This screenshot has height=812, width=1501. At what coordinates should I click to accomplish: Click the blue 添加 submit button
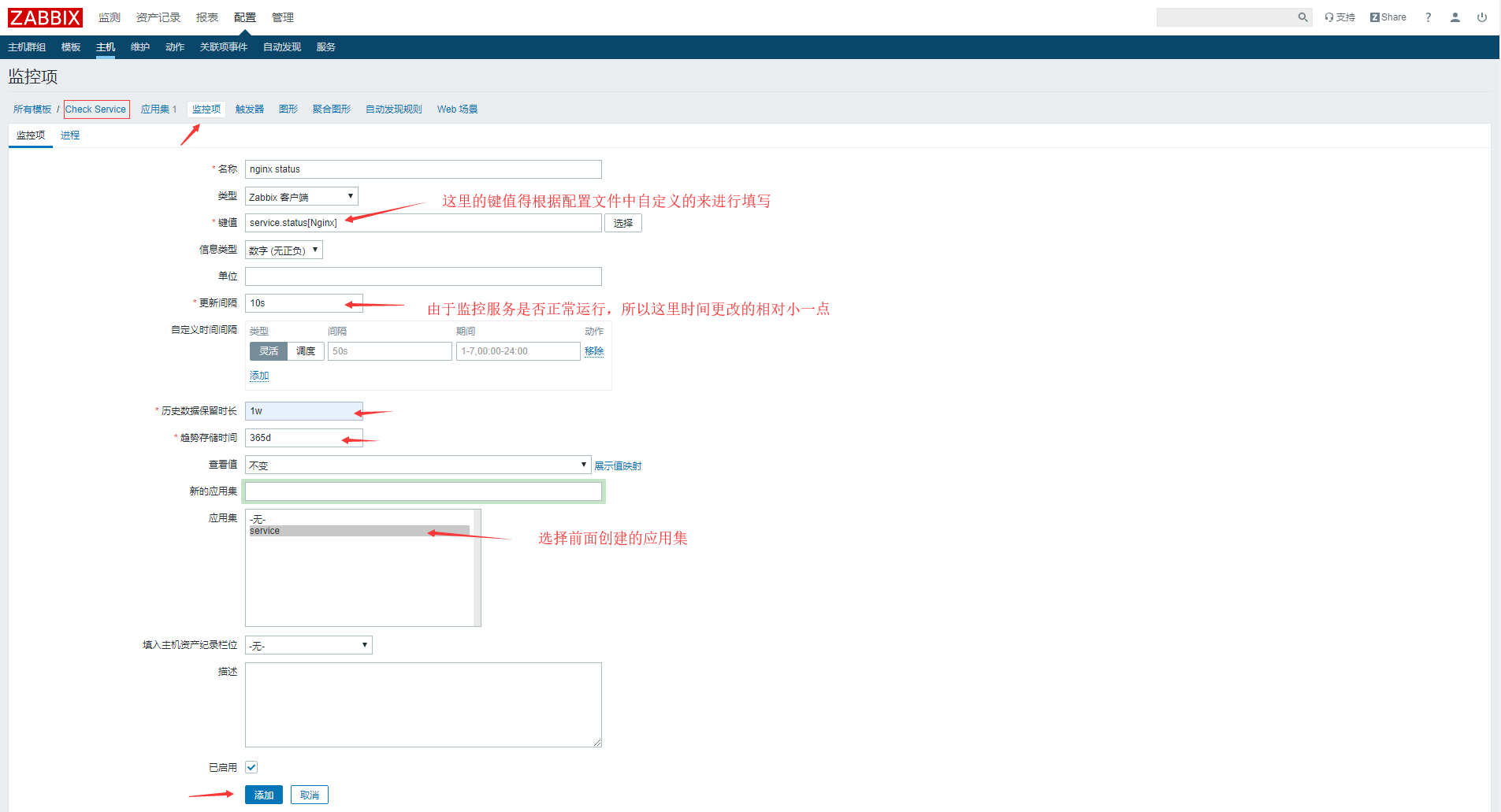(263, 795)
